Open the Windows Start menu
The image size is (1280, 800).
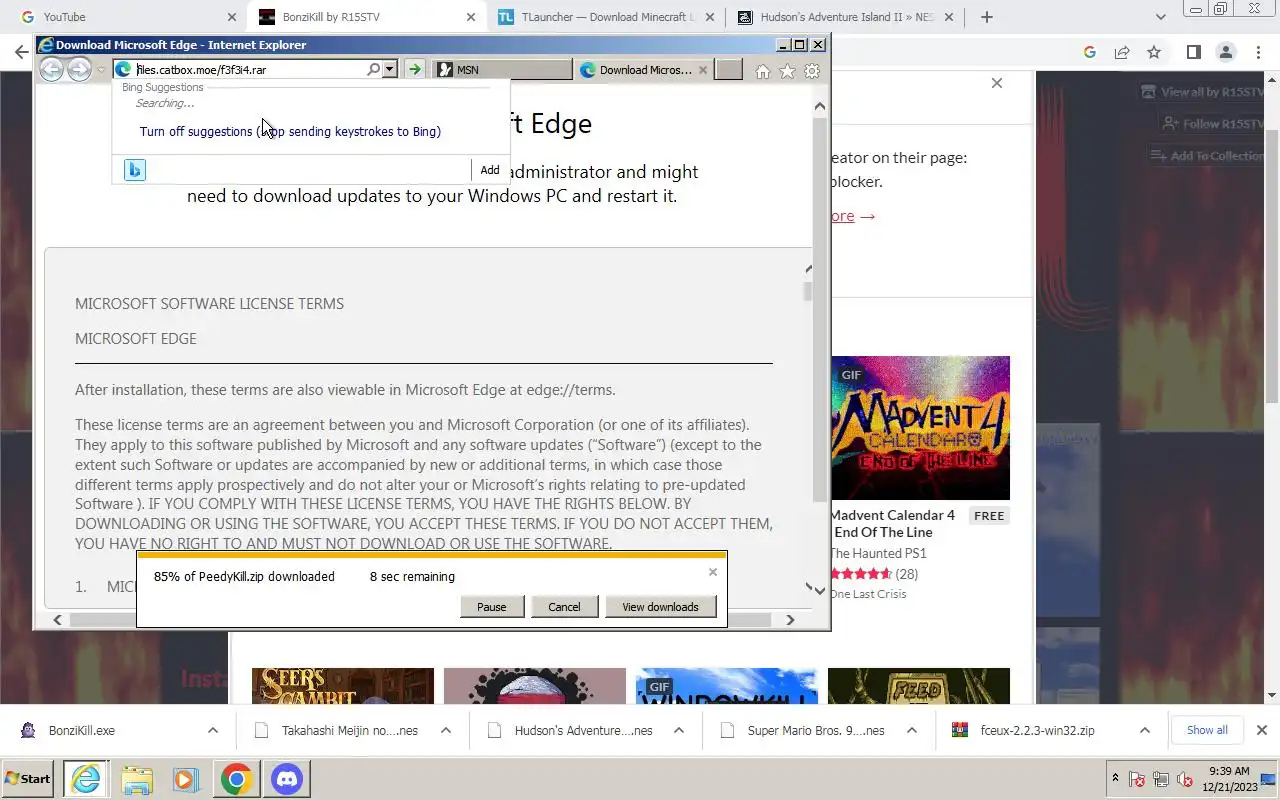coord(28,779)
